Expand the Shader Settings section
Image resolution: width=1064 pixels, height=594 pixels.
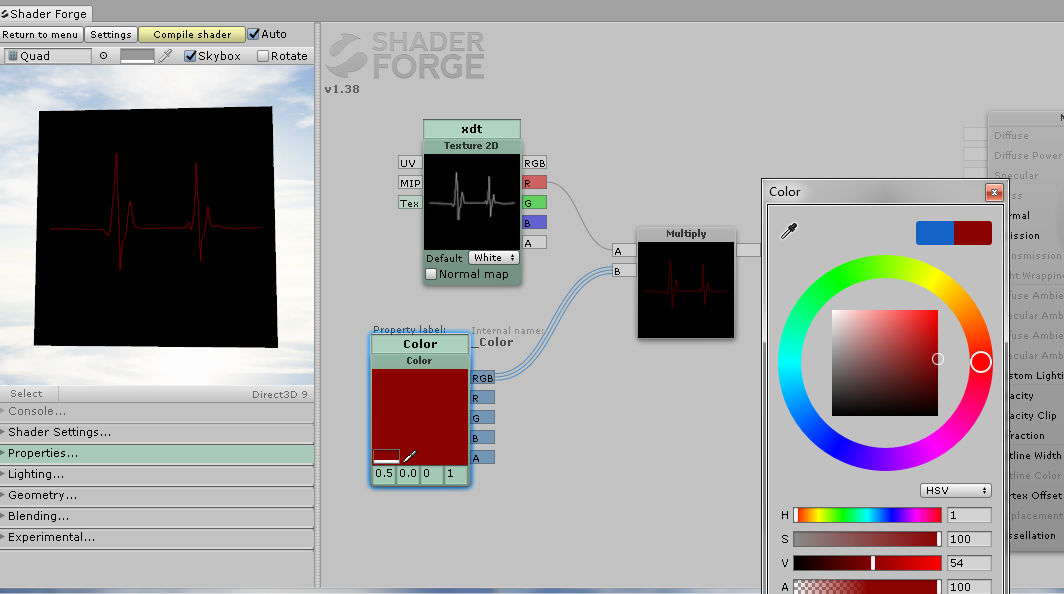pyautogui.click(x=157, y=432)
